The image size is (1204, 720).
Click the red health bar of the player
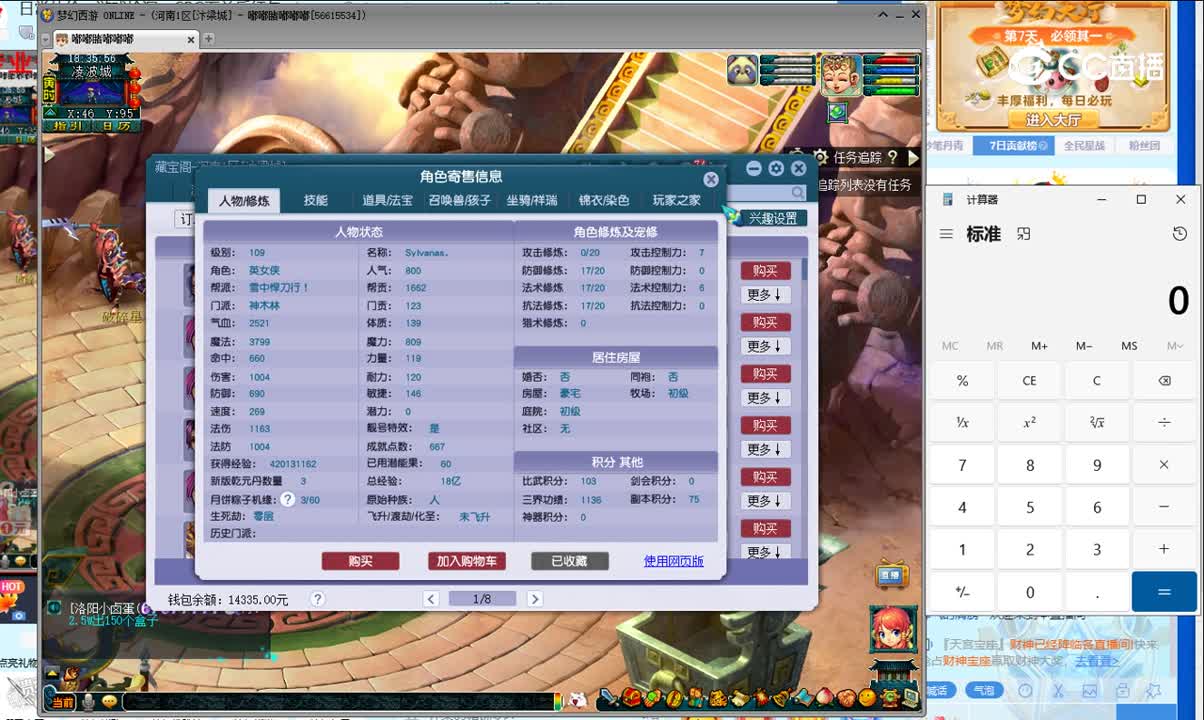892,61
